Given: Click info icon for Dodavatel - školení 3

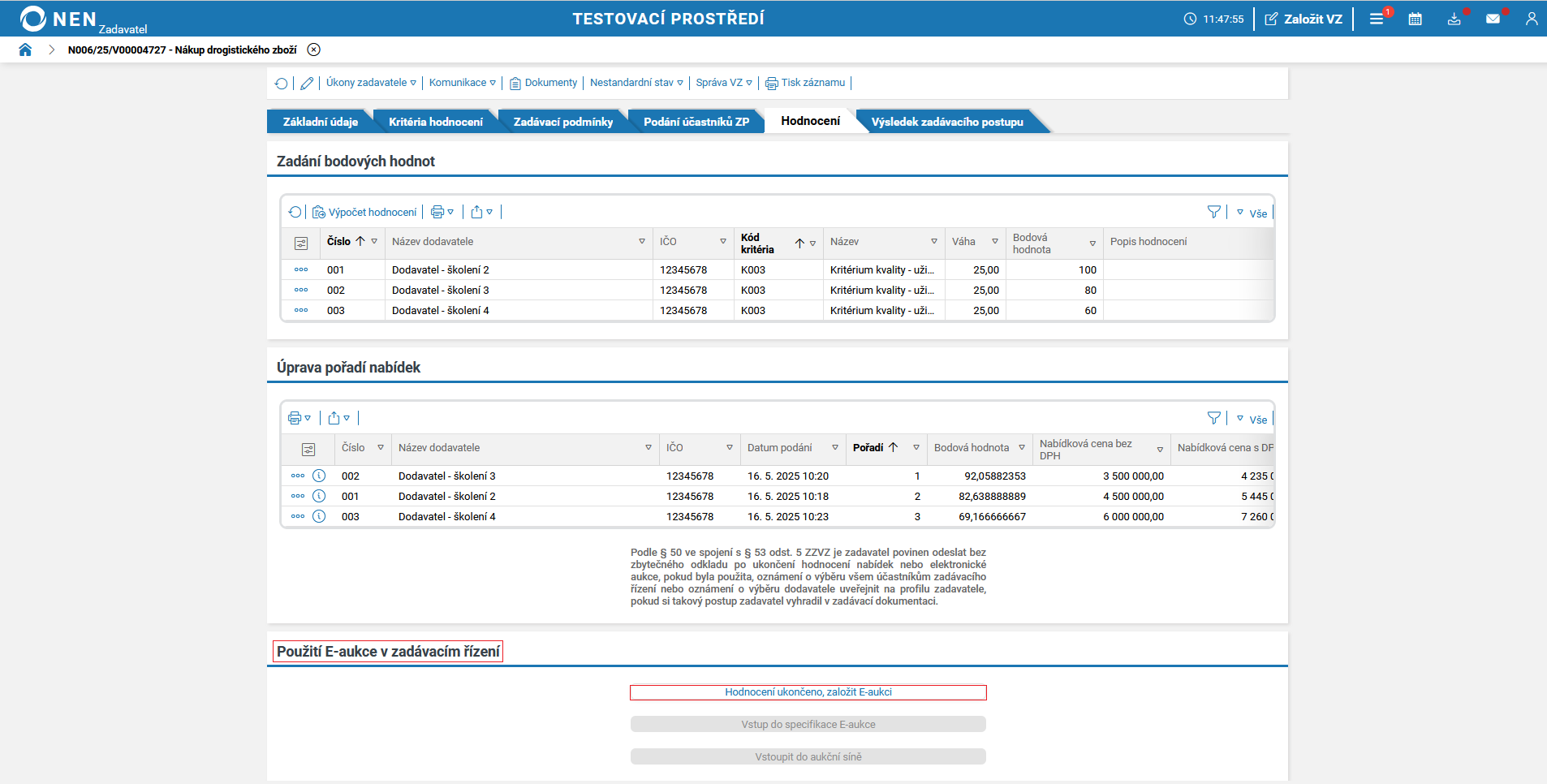Looking at the screenshot, I should [x=319, y=476].
